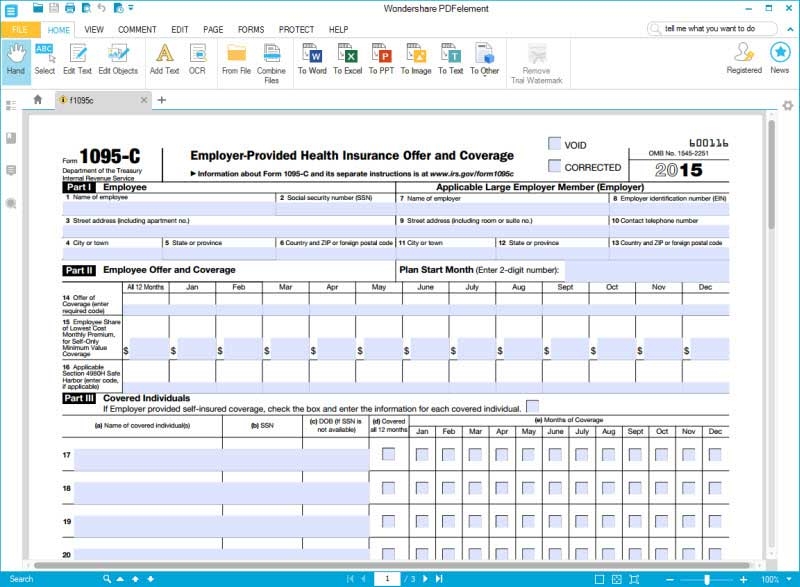Go to the next page
The width and height of the screenshot is (800, 587).
424,579
